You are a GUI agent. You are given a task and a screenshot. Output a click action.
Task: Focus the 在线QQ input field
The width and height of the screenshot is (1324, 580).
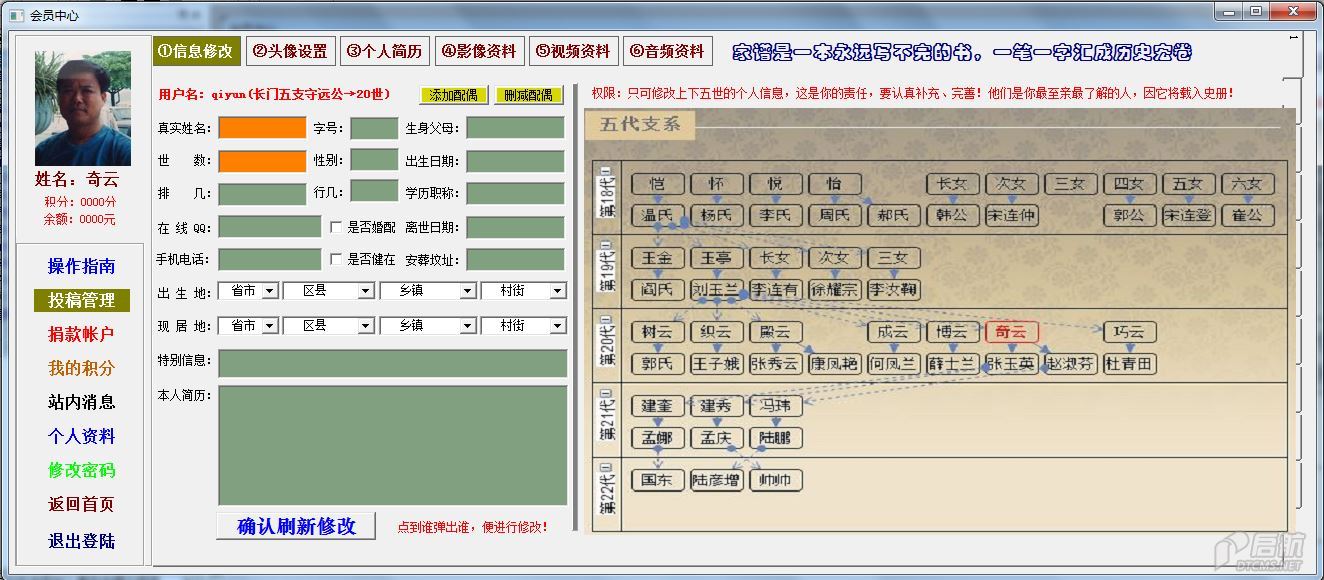270,227
